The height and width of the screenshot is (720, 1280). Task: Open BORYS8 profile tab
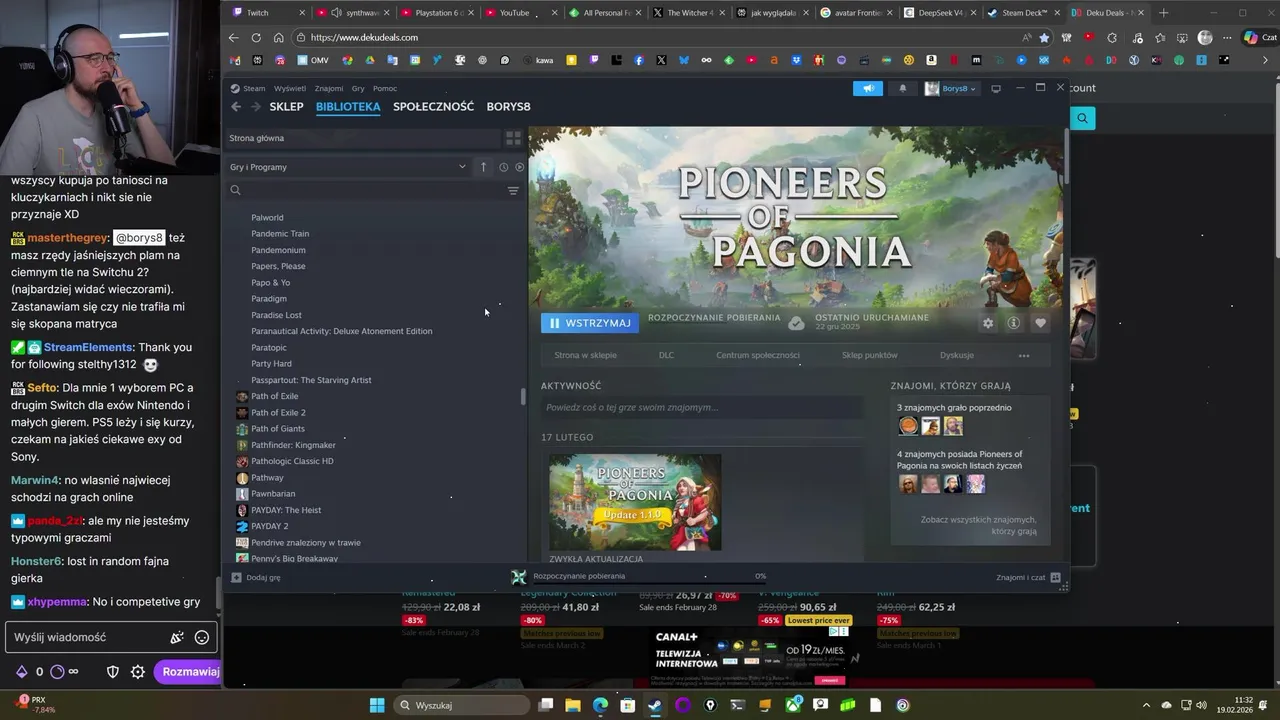click(x=509, y=106)
